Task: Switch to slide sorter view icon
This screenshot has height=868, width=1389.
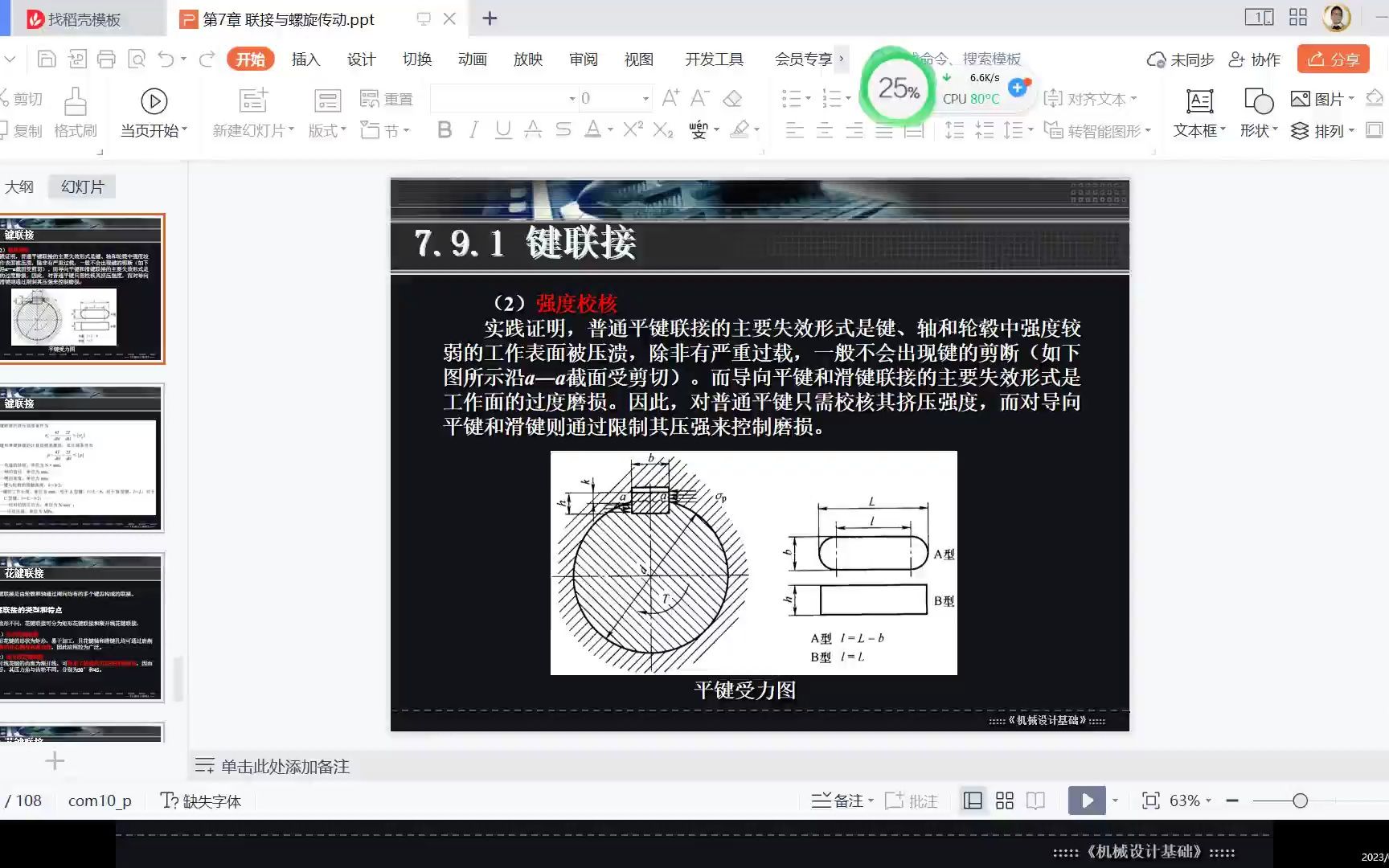Action: click(x=1005, y=800)
